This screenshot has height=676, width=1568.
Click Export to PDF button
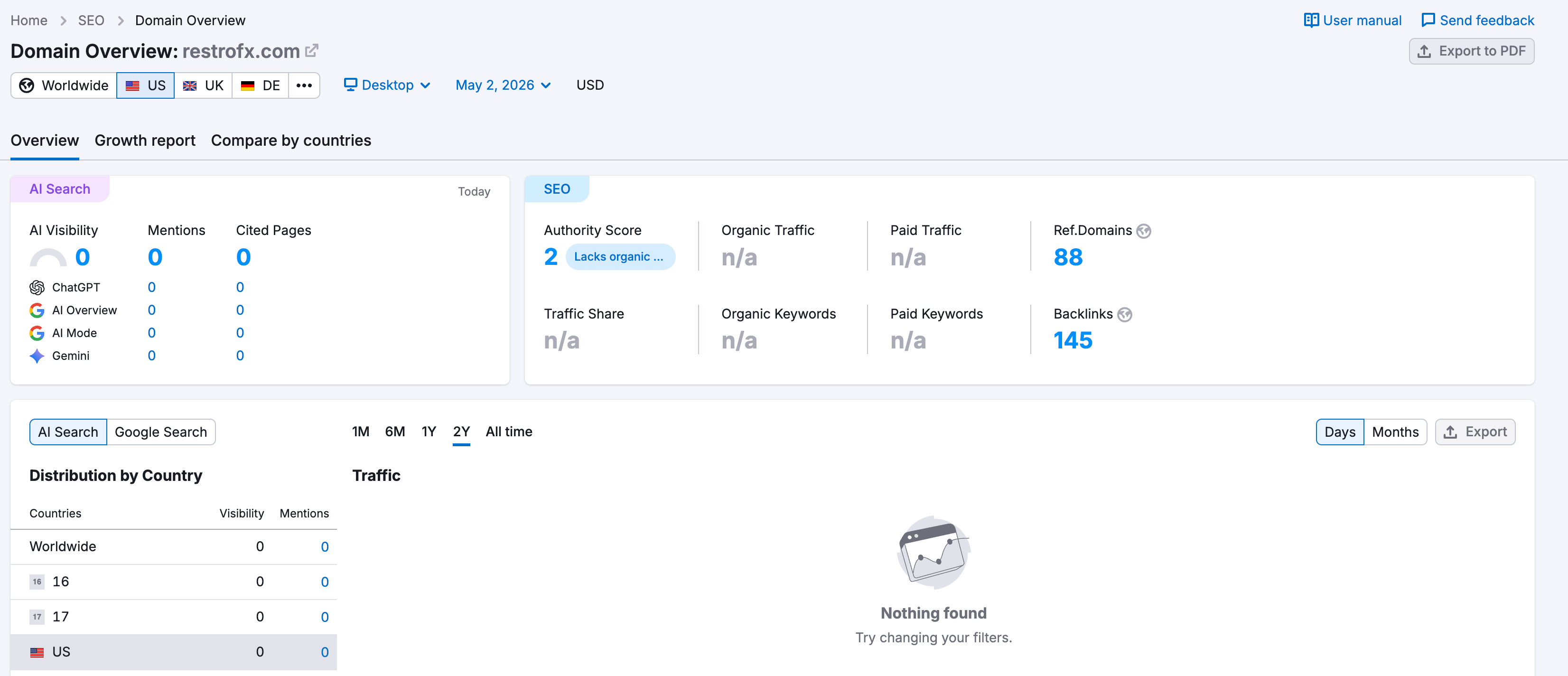pos(1471,51)
